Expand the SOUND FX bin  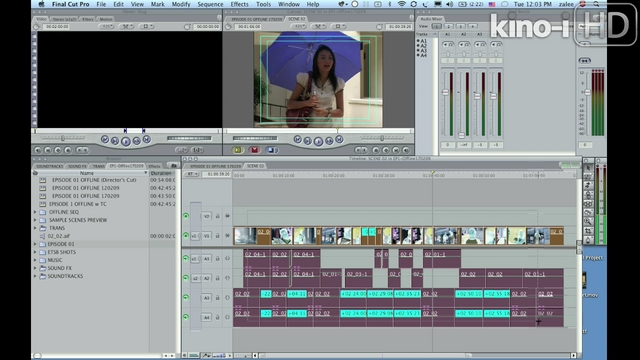pos(35,268)
